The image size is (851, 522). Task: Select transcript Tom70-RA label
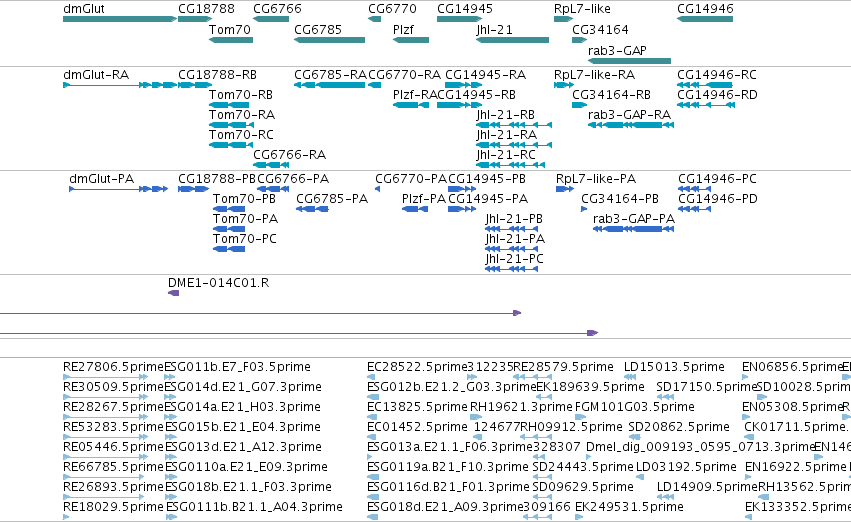242,115
